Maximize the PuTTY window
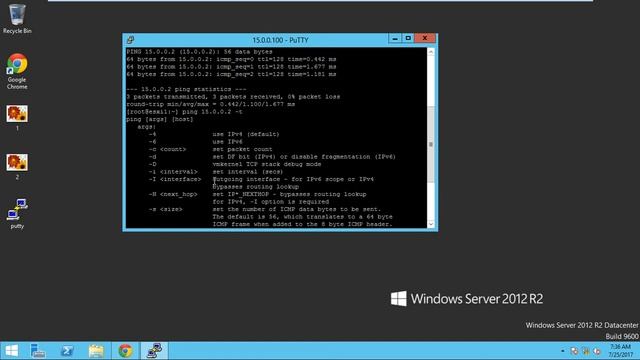This screenshot has height=360, width=640. [408, 38]
